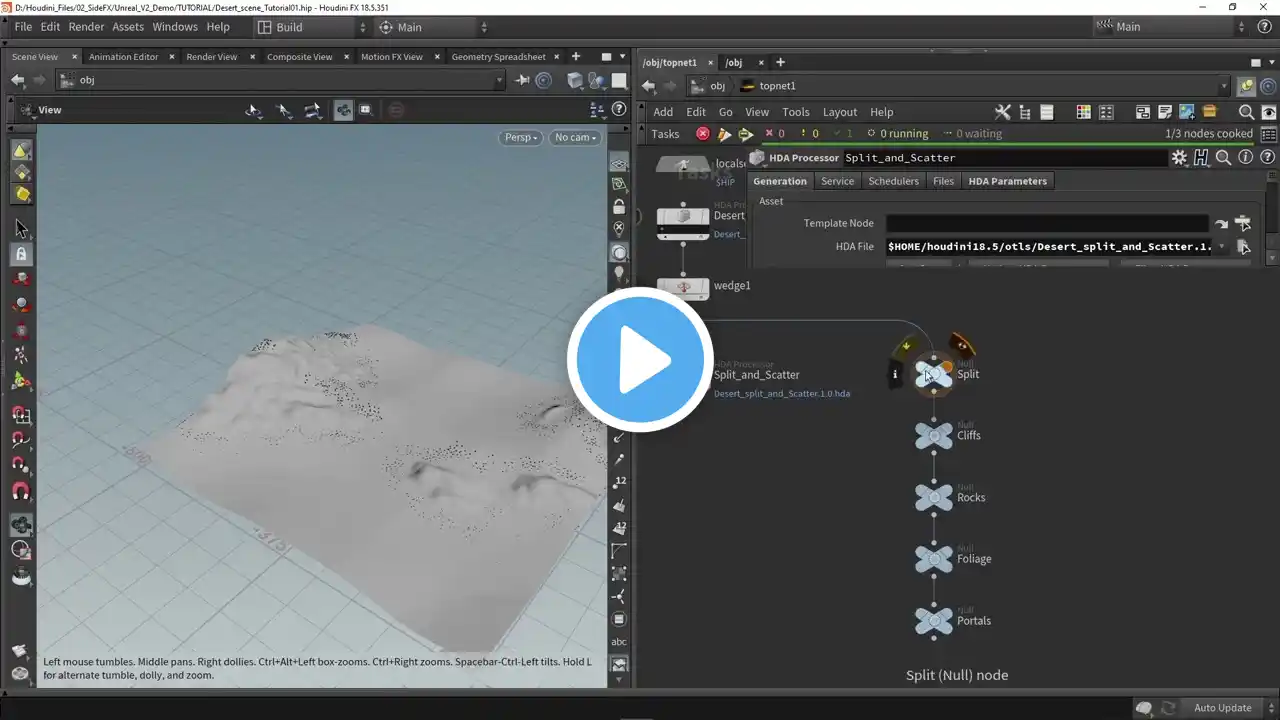This screenshot has width=1280, height=720.
Task: Expand the Build desktop dropdown
Action: point(311,27)
